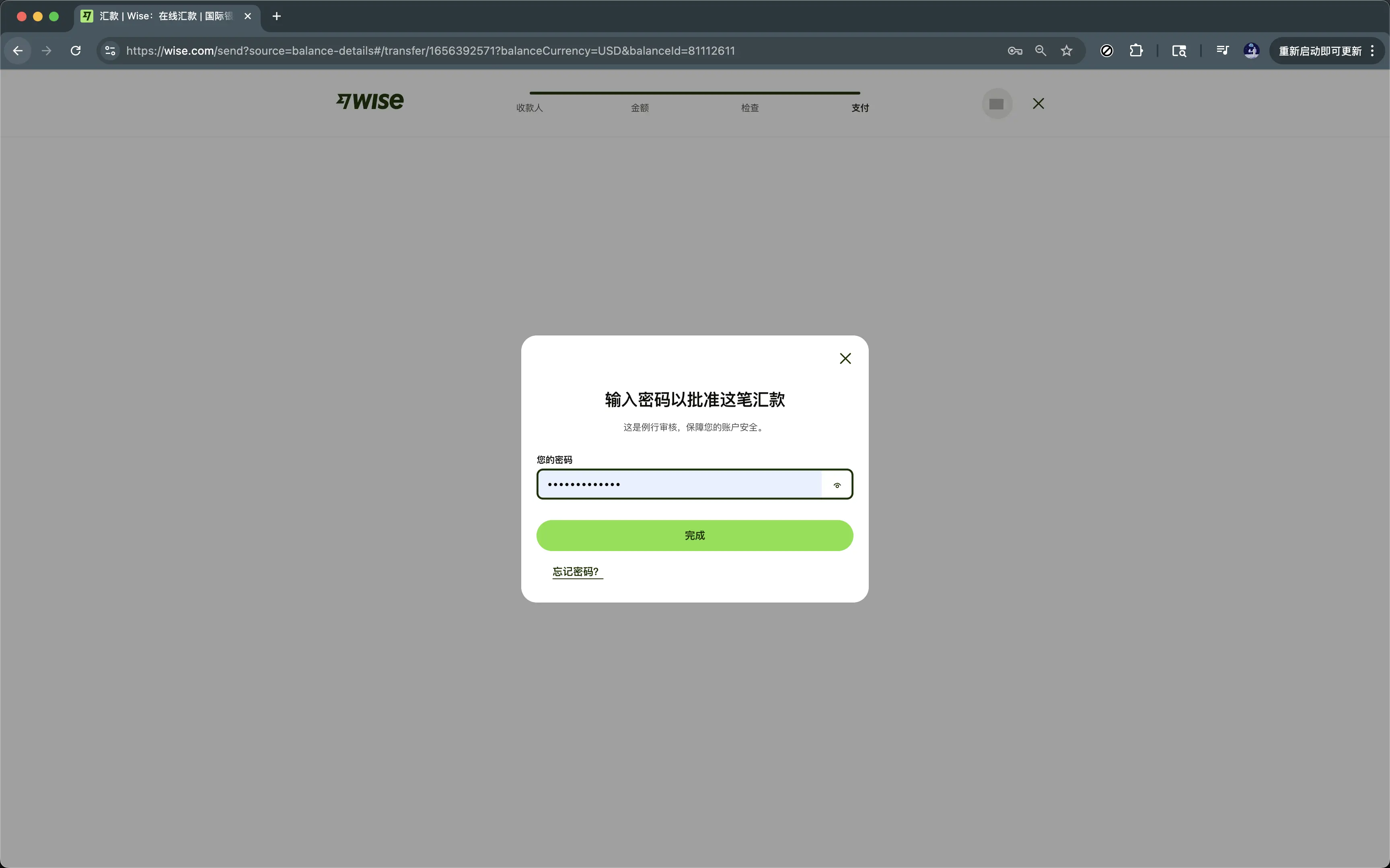Screen dimensions: 1390x868
Task: Go to the 收款人 step
Action: point(529,108)
